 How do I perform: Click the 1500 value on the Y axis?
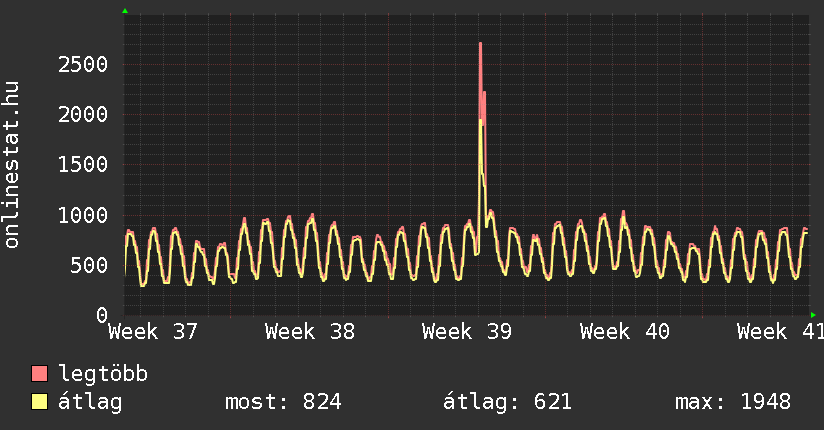click(x=83, y=165)
